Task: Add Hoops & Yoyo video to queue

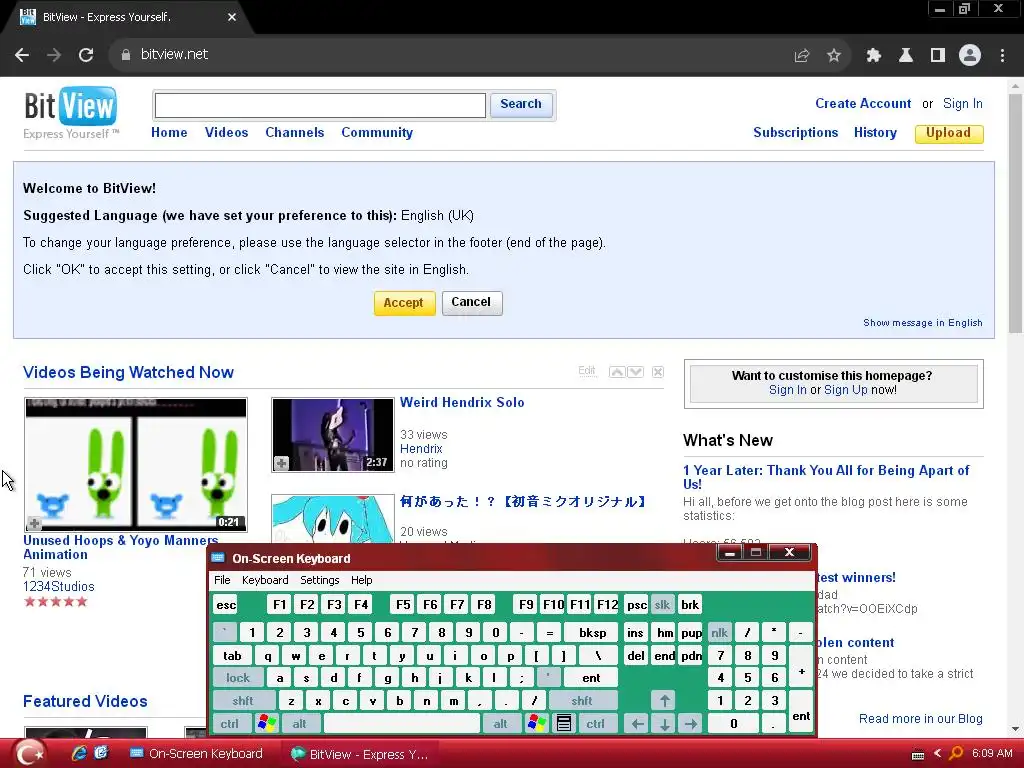Action: click(x=35, y=523)
